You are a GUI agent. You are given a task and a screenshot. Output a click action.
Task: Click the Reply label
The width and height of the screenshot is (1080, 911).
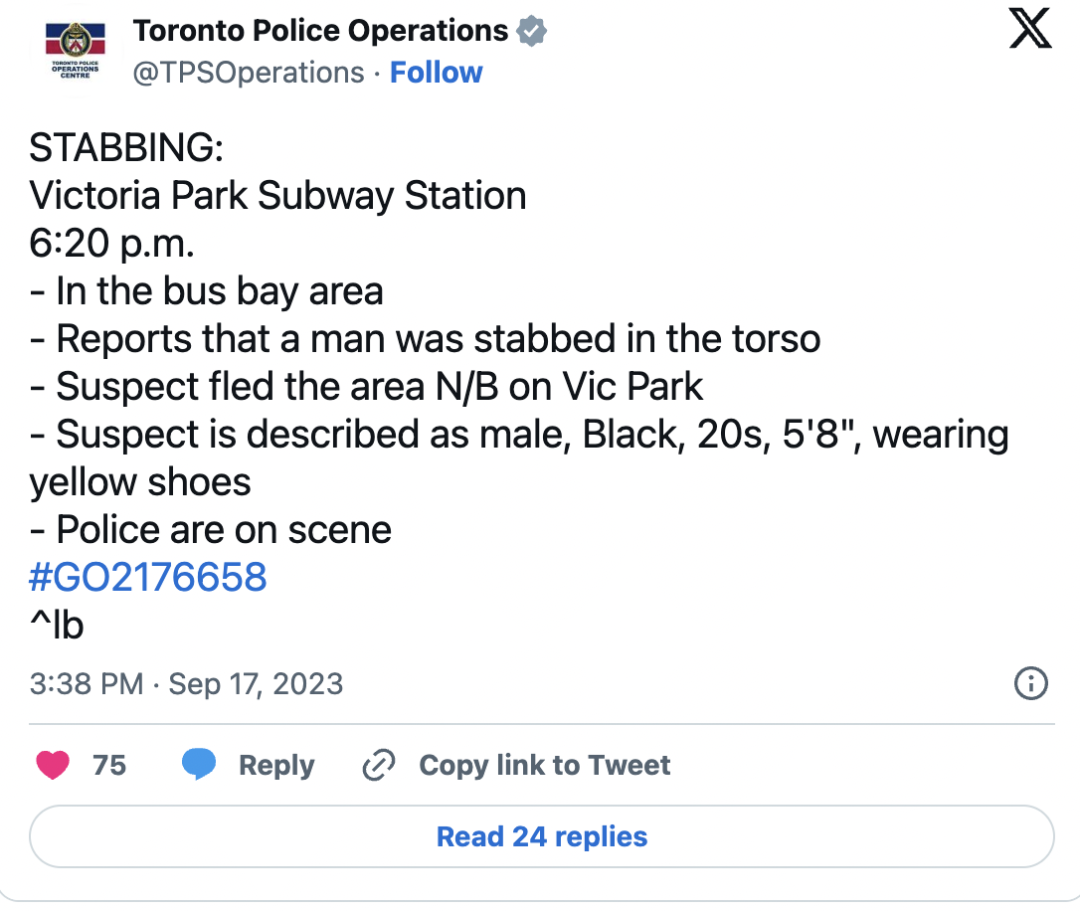tap(276, 766)
